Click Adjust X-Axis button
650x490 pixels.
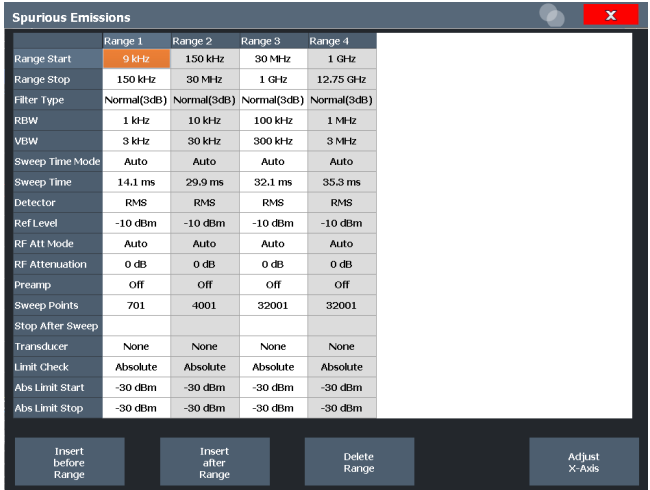(584, 462)
